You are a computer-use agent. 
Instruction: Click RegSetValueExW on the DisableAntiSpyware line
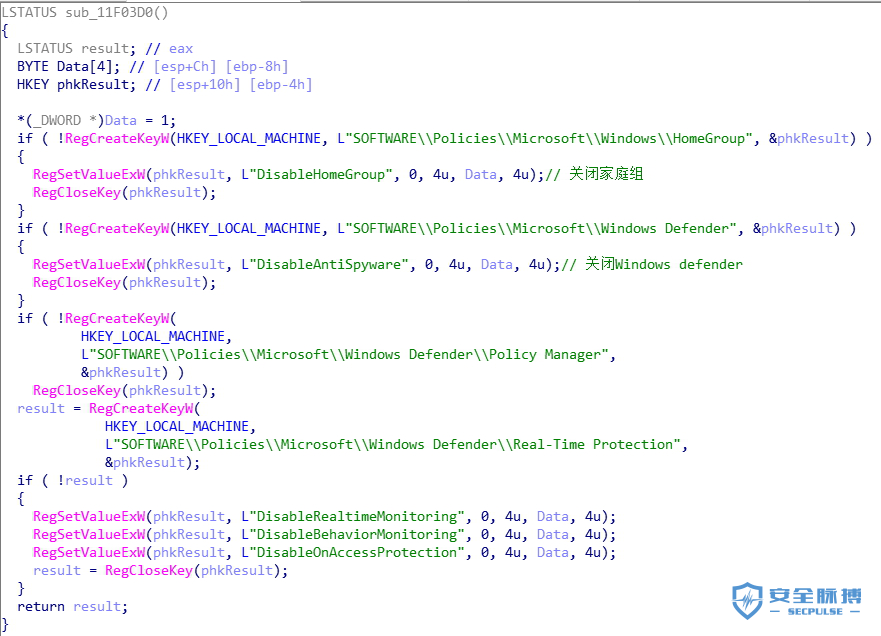coord(89,264)
